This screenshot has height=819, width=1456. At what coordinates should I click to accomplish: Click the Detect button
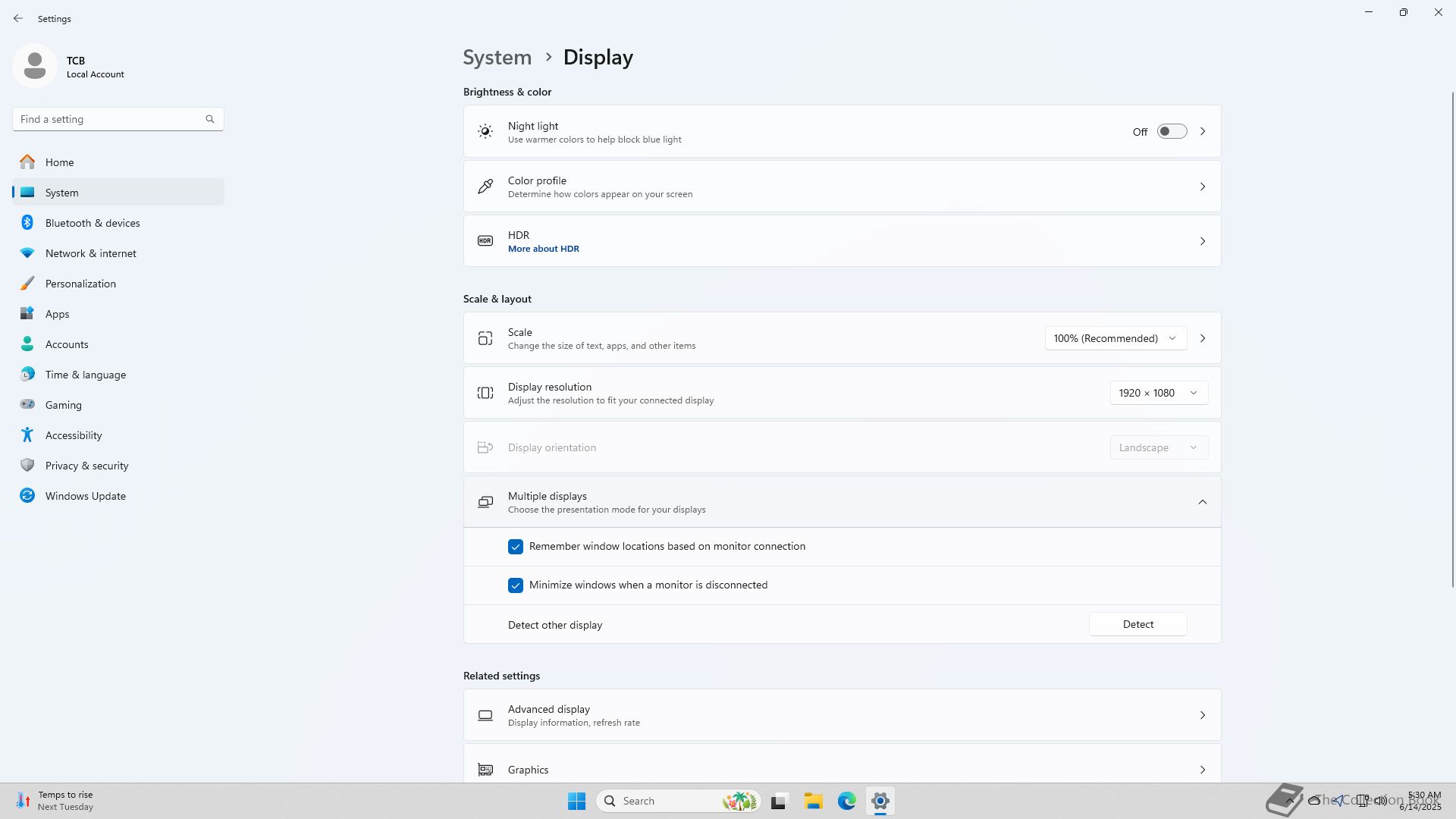coord(1137,624)
